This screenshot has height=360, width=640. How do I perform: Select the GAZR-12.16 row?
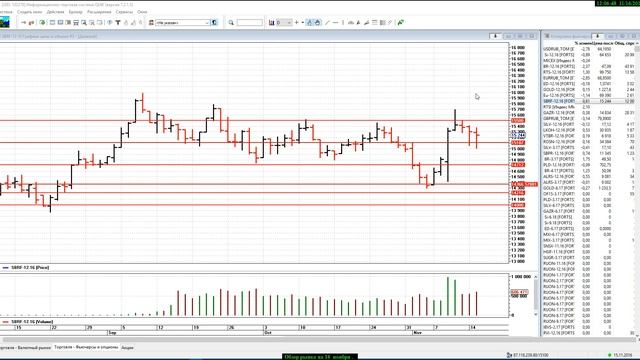click(x=589, y=112)
